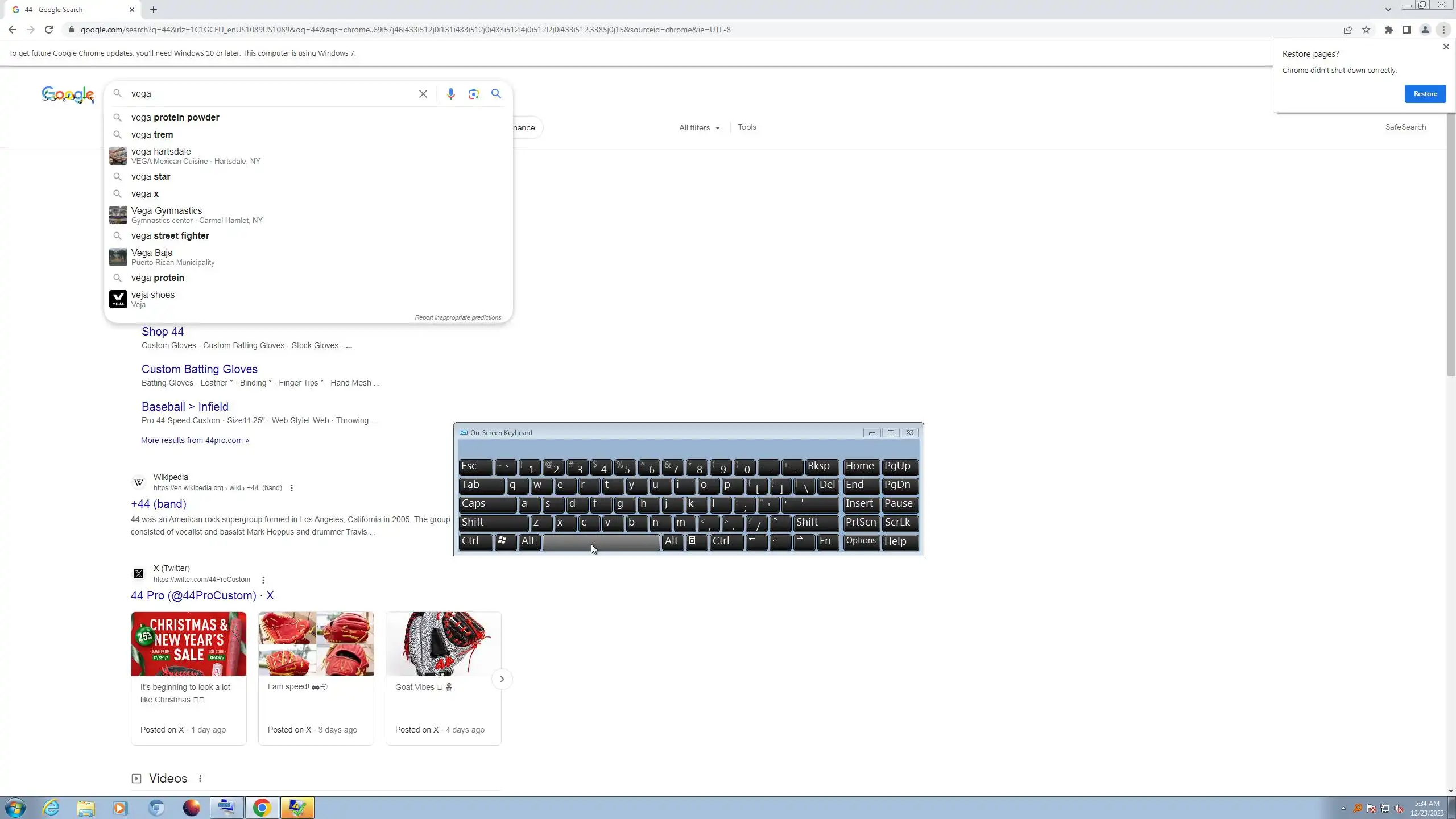Reload the page using refresh icon
1456x819 pixels.
[x=49, y=30]
